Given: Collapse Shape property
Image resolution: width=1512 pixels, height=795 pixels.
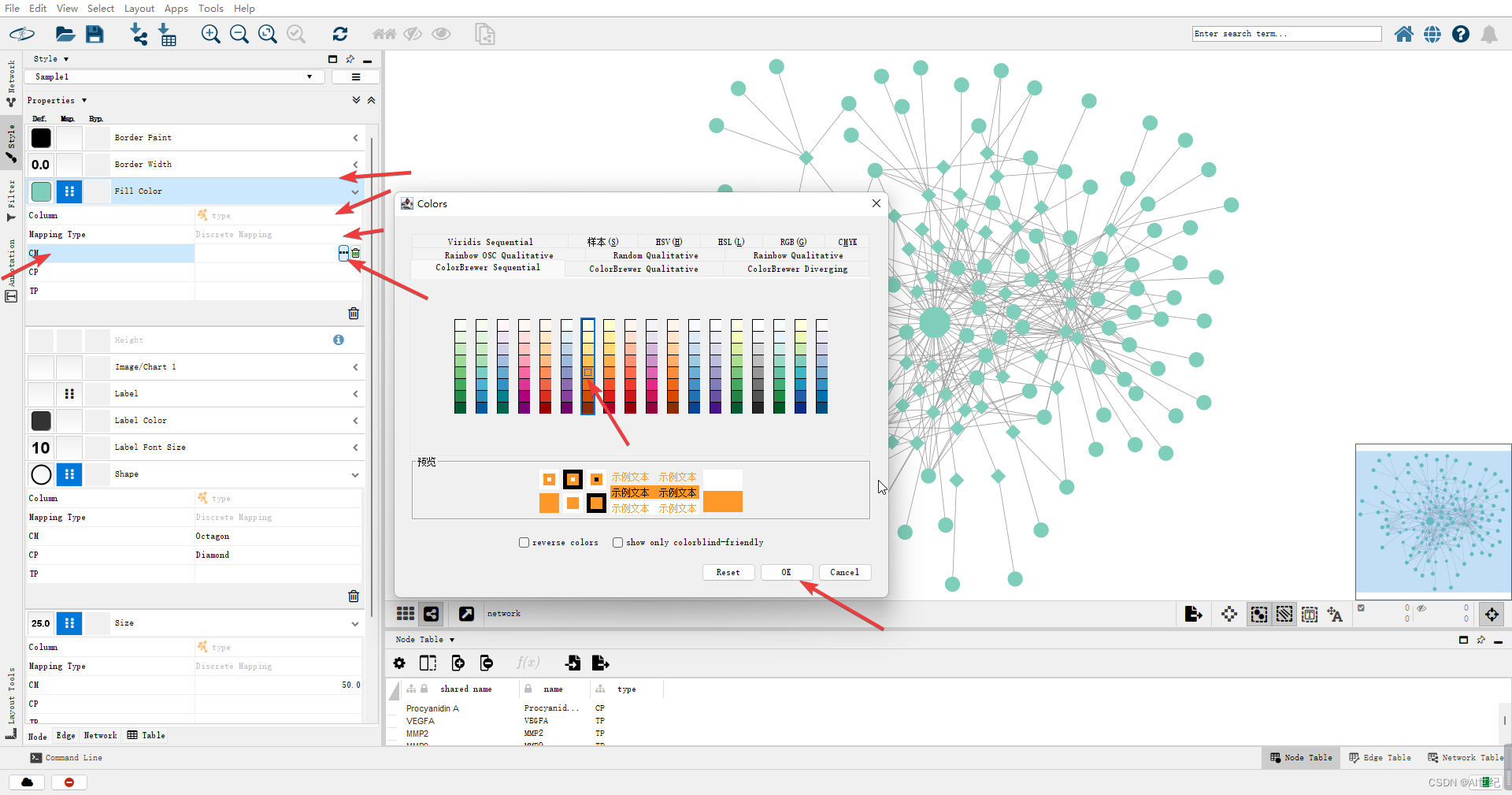Looking at the screenshot, I should [355, 474].
